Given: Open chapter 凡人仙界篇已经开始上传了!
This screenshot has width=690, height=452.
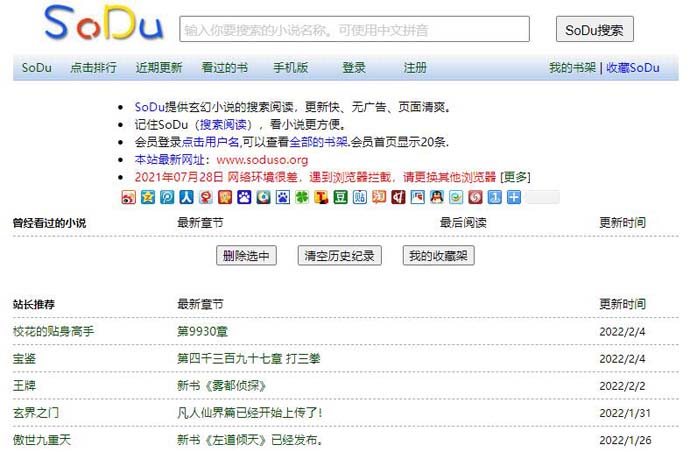Looking at the screenshot, I should point(250,413).
